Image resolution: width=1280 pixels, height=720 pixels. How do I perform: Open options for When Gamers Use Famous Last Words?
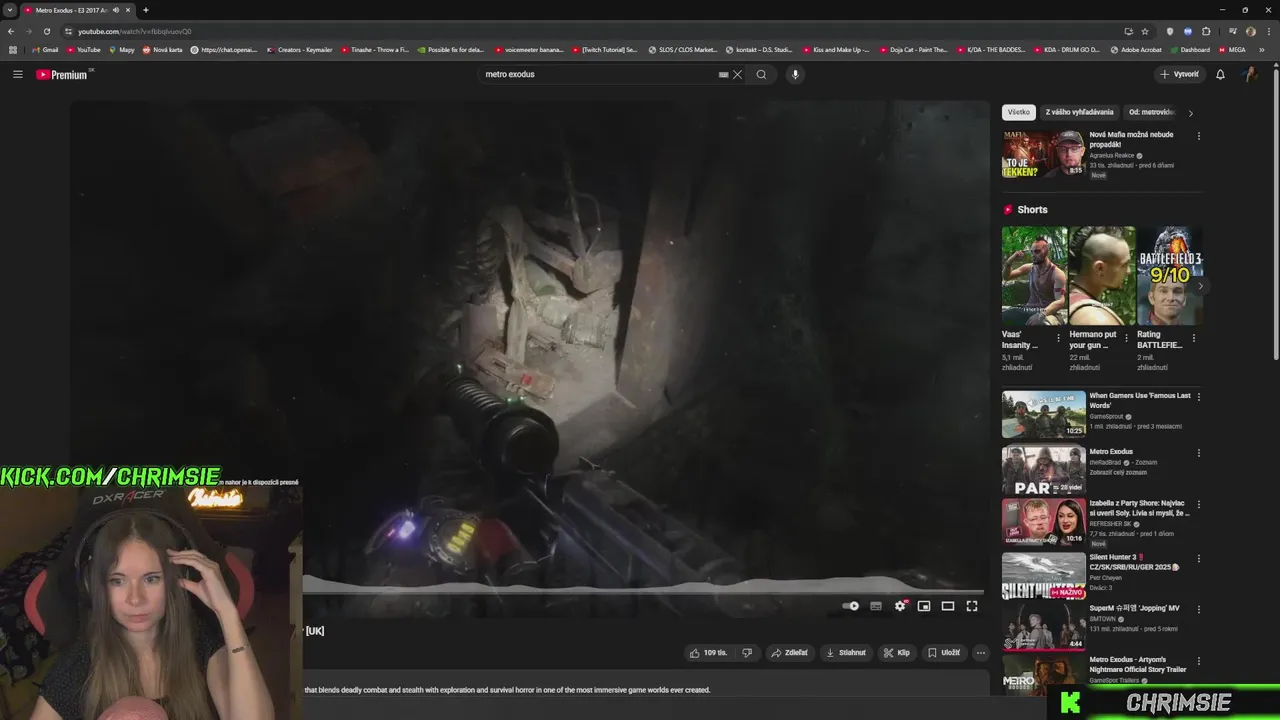point(1199,397)
